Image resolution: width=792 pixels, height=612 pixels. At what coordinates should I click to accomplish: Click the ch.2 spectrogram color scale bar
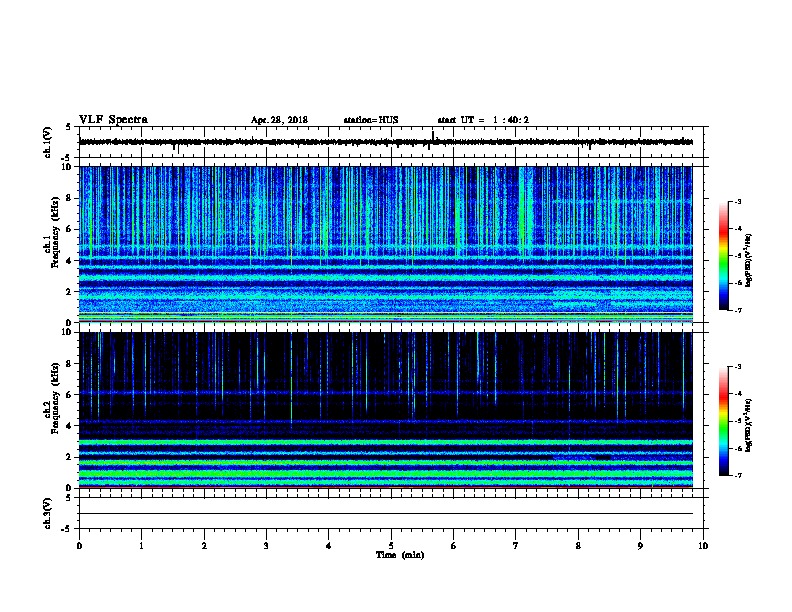723,421
